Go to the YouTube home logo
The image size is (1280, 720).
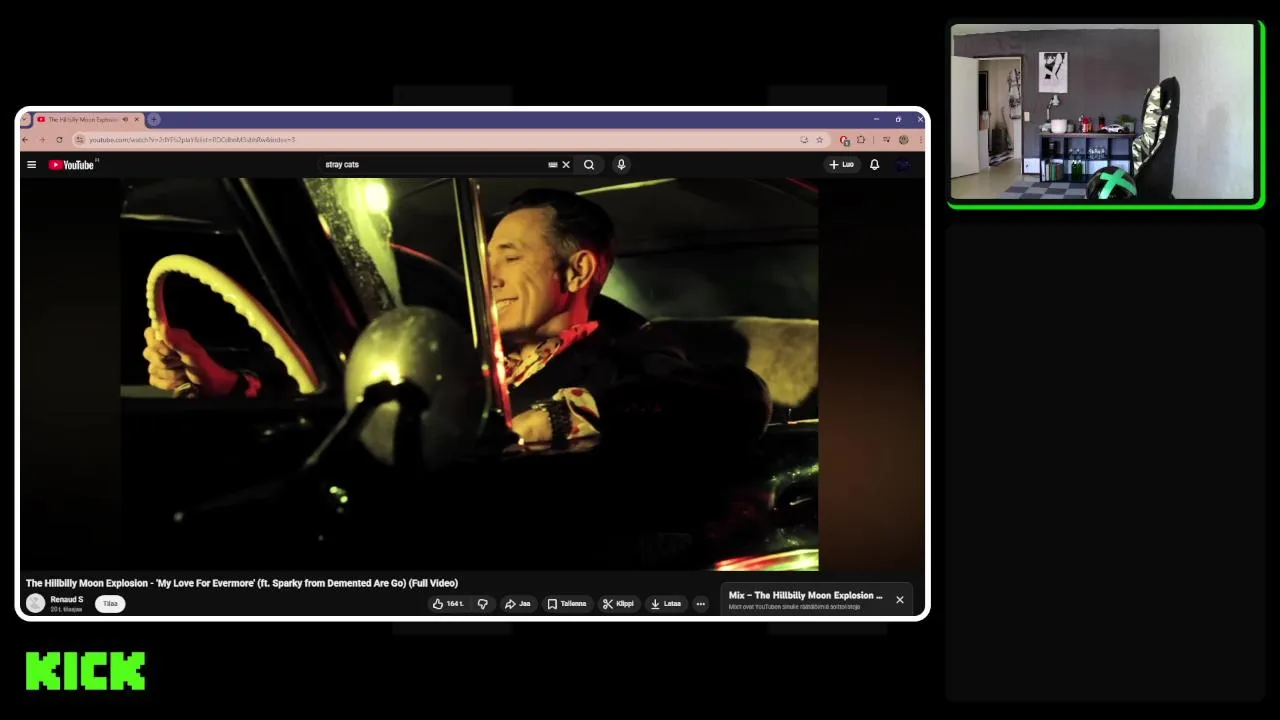(x=72, y=165)
